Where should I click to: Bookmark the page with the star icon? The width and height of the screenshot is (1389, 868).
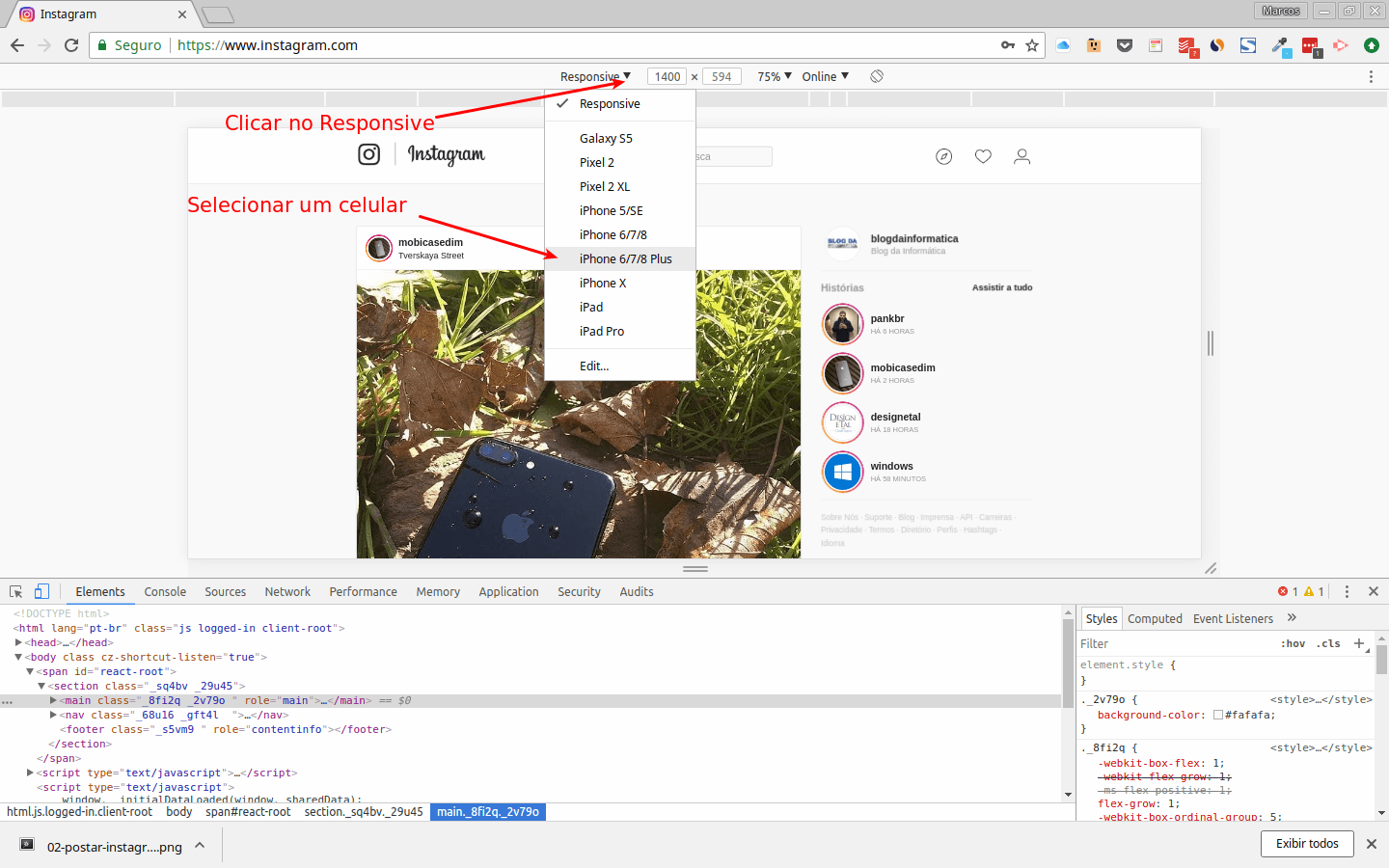click(x=1032, y=45)
